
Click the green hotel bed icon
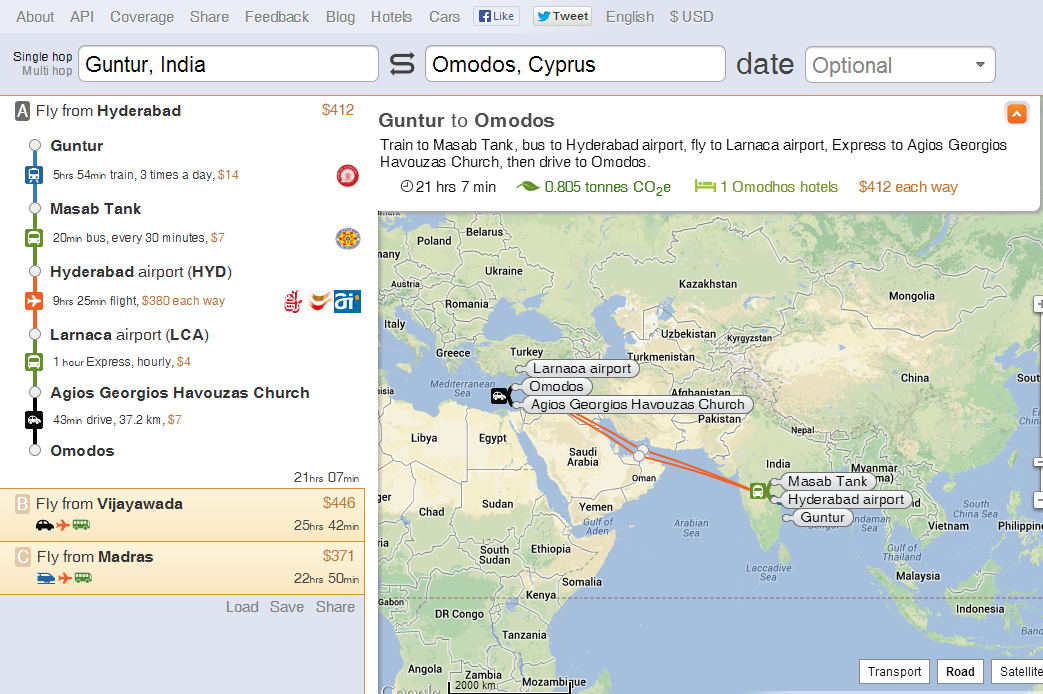coord(705,186)
